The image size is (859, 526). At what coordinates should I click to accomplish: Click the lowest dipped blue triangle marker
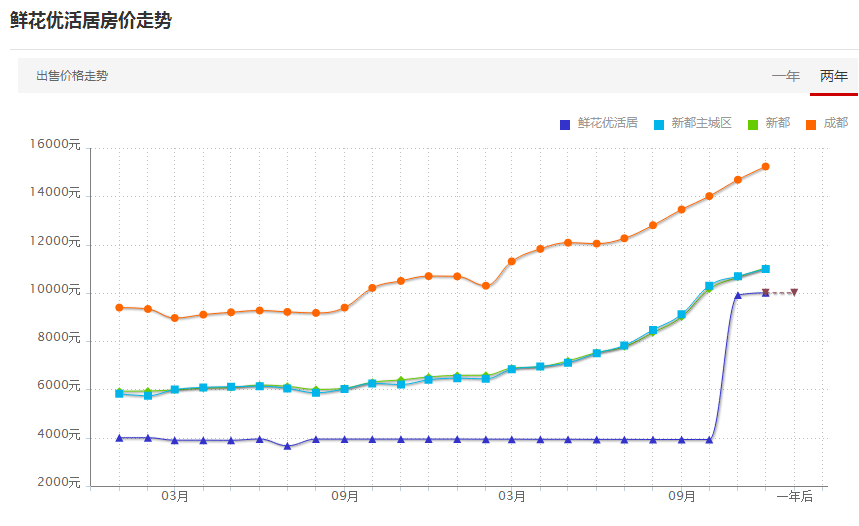coord(288,446)
